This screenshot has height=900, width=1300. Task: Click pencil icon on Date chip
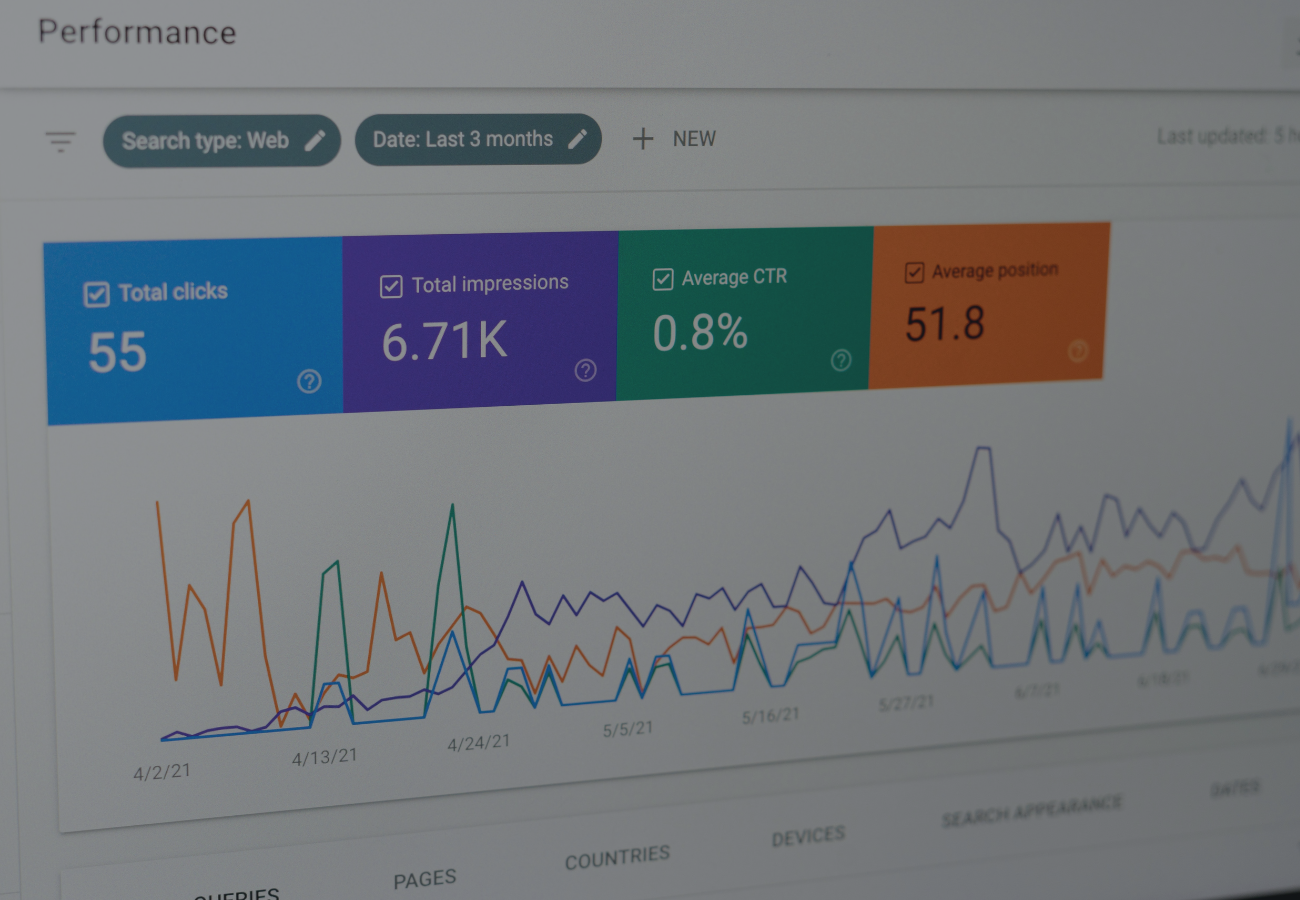tap(577, 139)
